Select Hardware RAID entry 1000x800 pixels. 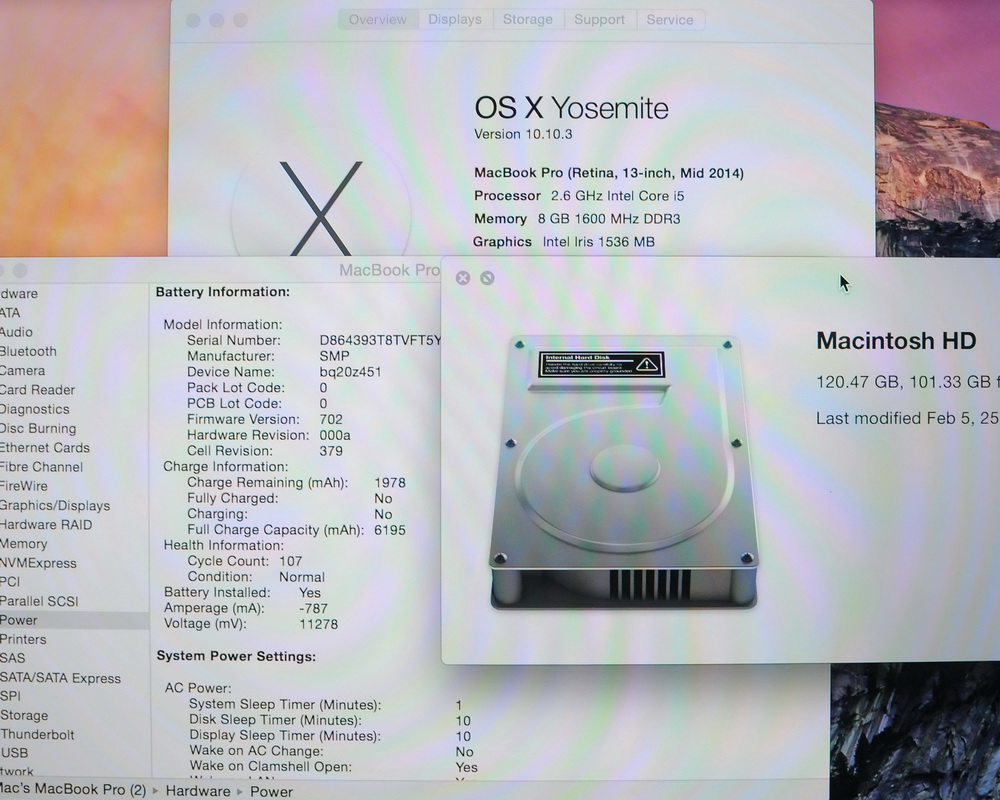tap(46, 524)
